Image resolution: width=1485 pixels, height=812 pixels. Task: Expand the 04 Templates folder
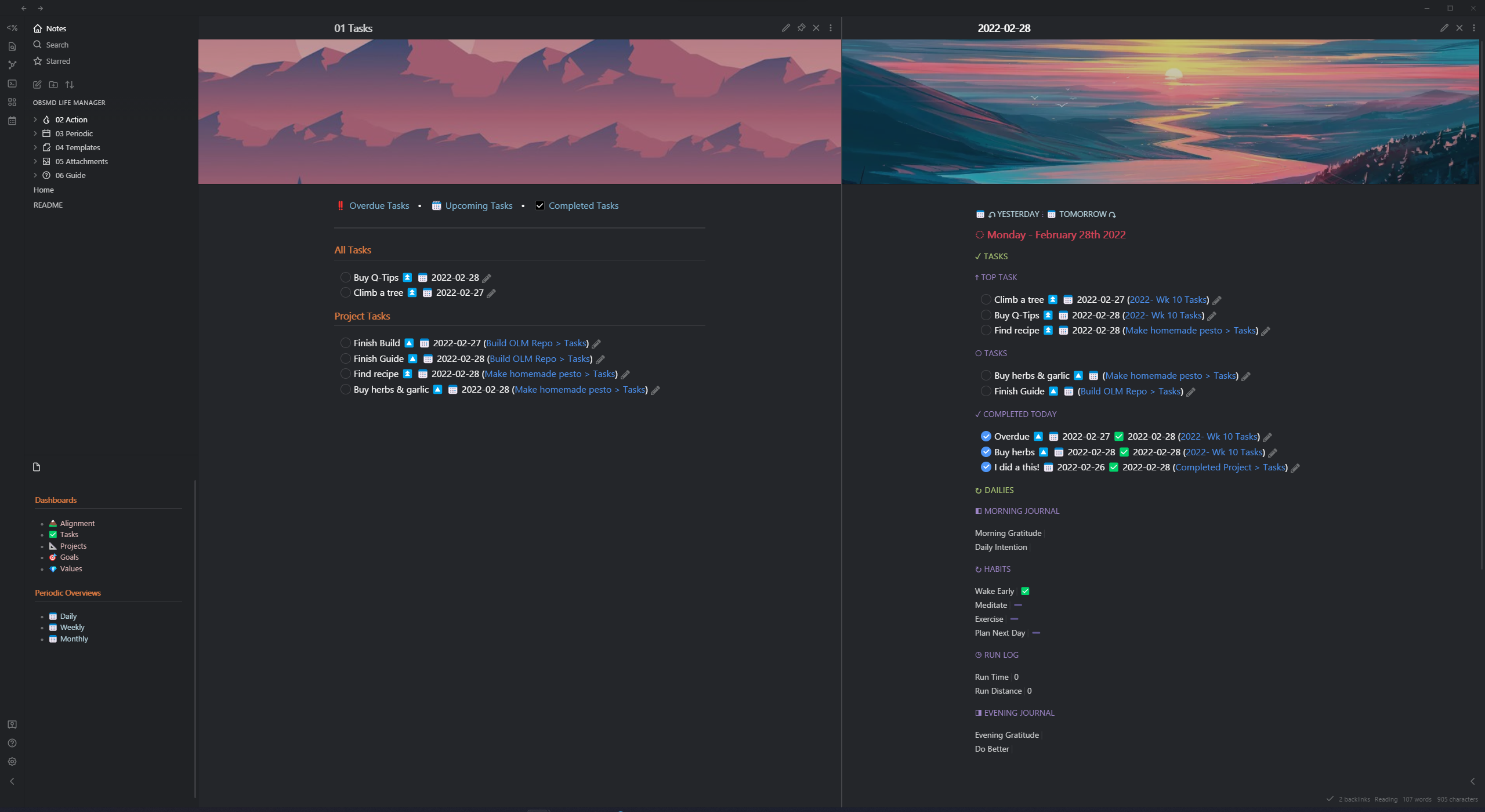(35, 147)
